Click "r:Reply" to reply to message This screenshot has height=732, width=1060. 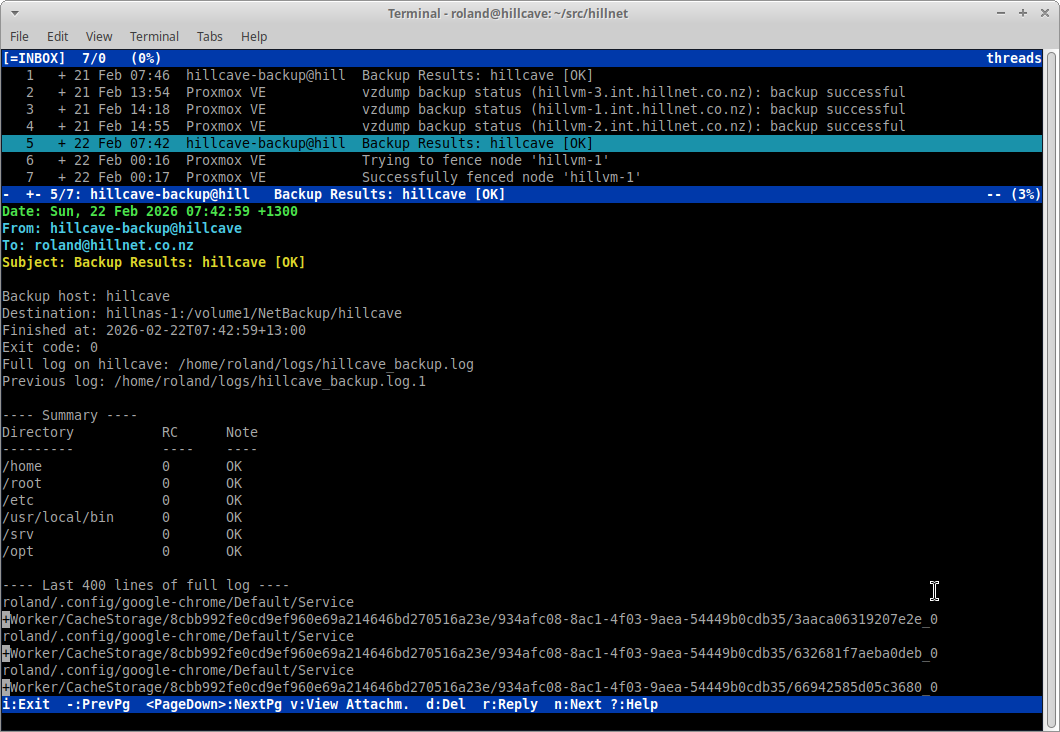coord(510,704)
